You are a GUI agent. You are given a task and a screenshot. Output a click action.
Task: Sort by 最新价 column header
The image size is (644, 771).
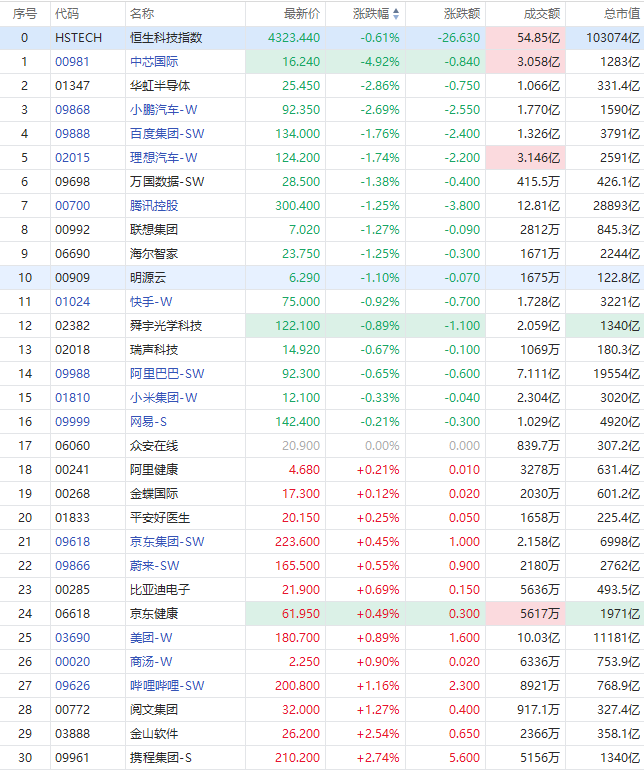pos(302,14)
